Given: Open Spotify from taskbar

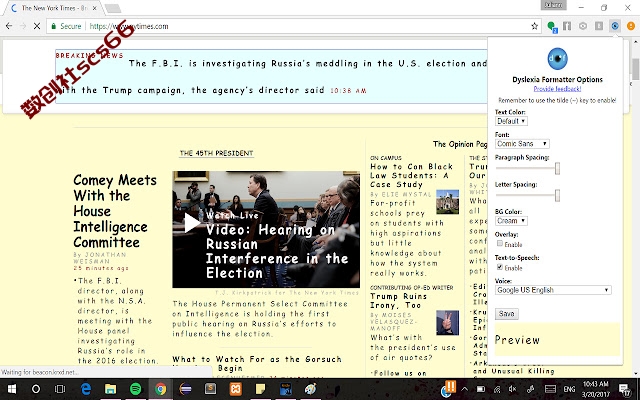Looking at the screenshot, I should [x=135, y=389].
